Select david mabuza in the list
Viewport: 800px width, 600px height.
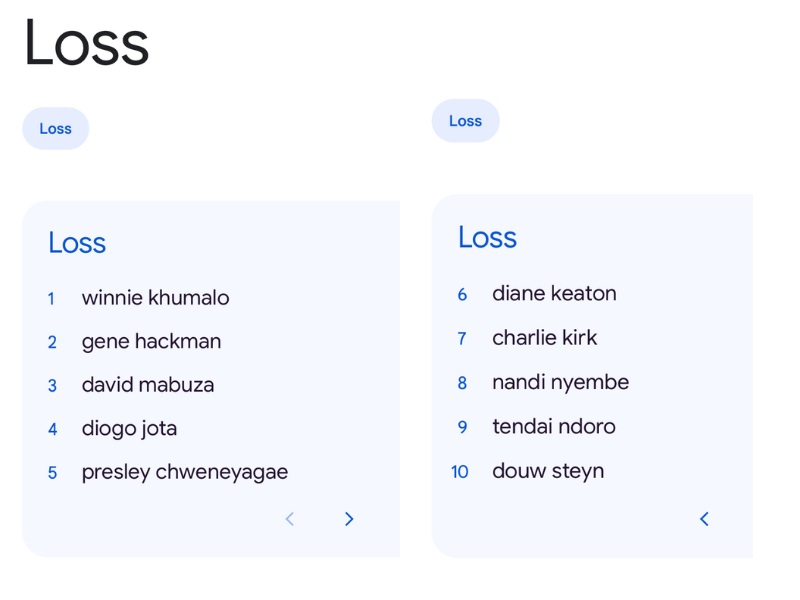(148, 385)
